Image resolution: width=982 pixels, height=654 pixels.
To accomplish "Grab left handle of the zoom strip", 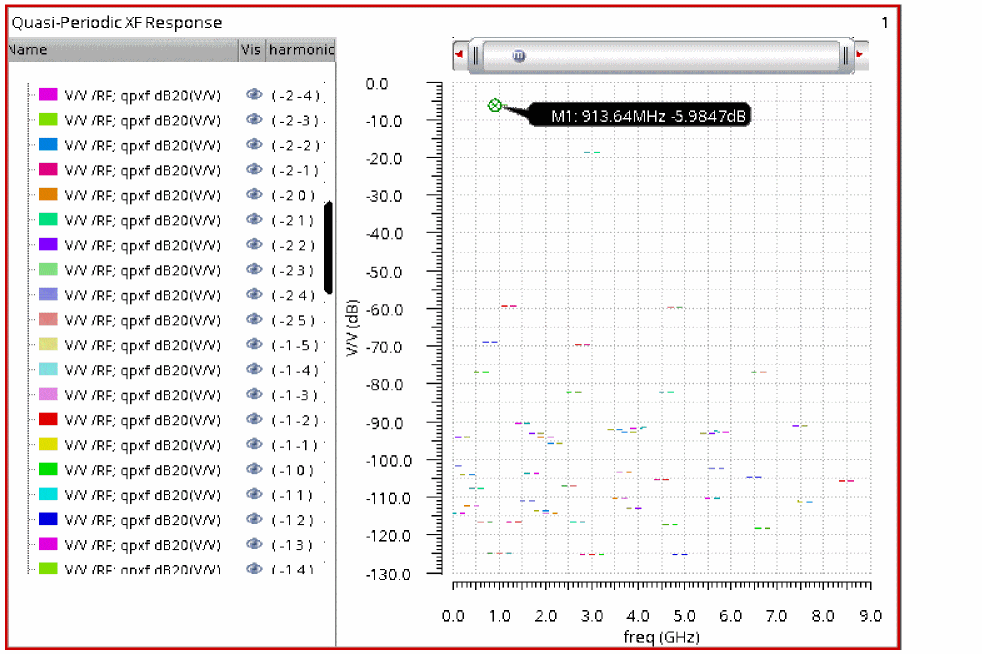I will [477, 56].
